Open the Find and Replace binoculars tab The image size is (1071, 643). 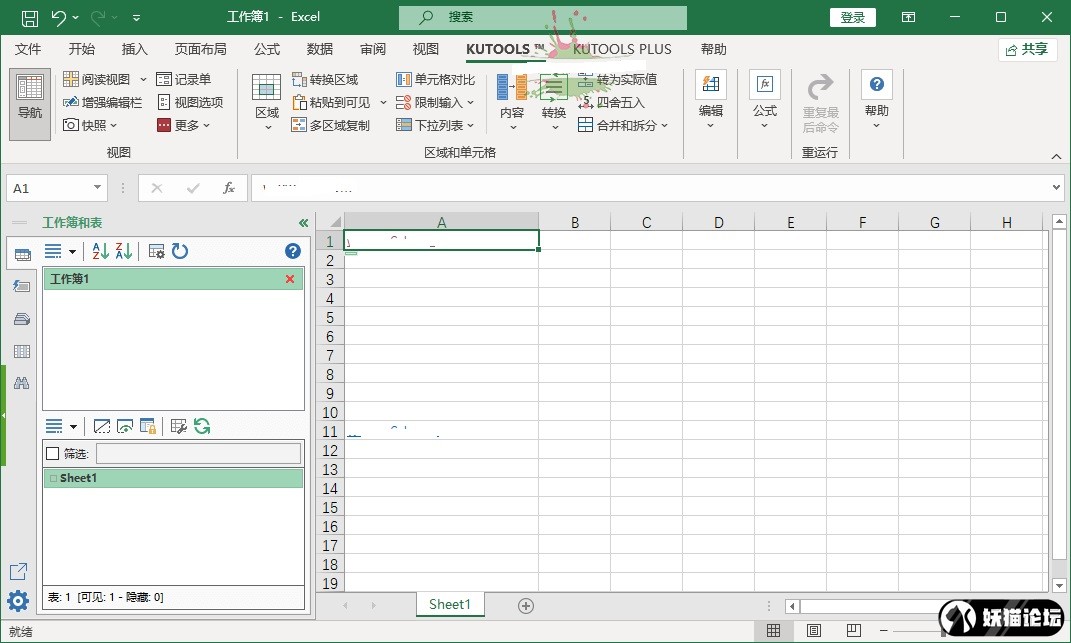click(x=22, y=383)
